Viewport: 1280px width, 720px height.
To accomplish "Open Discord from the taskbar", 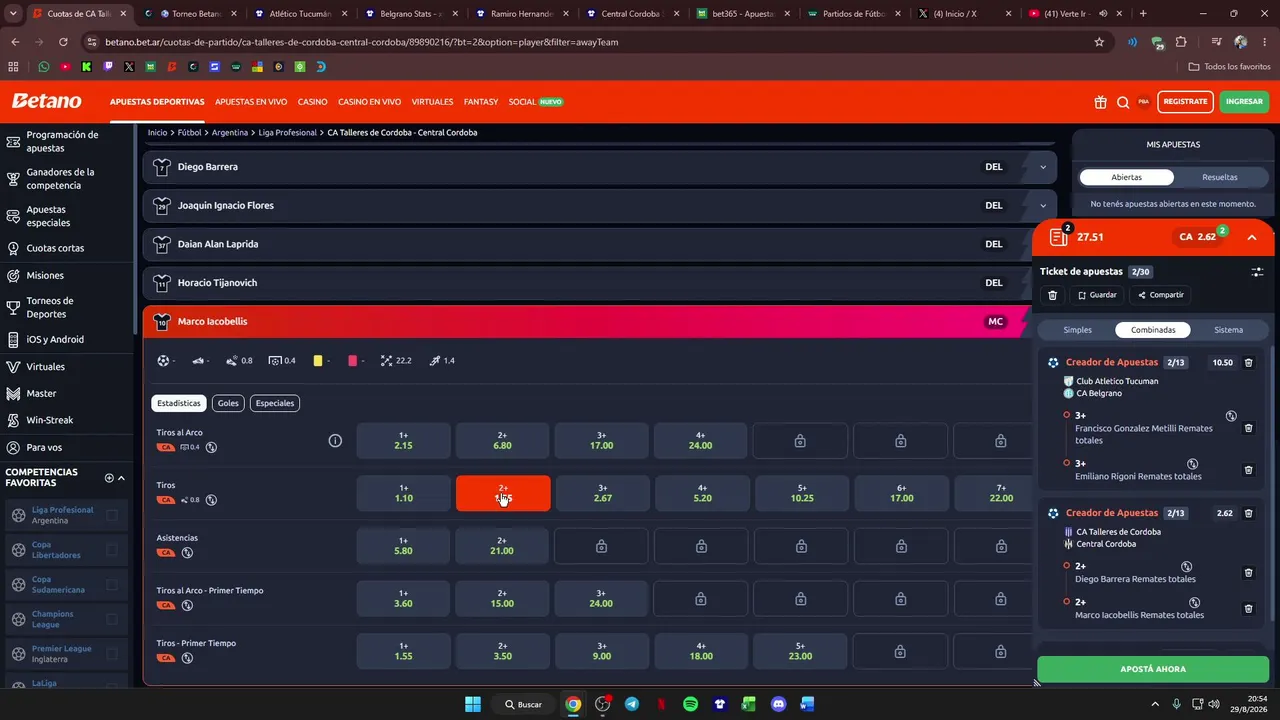I will tap(778, 704).
